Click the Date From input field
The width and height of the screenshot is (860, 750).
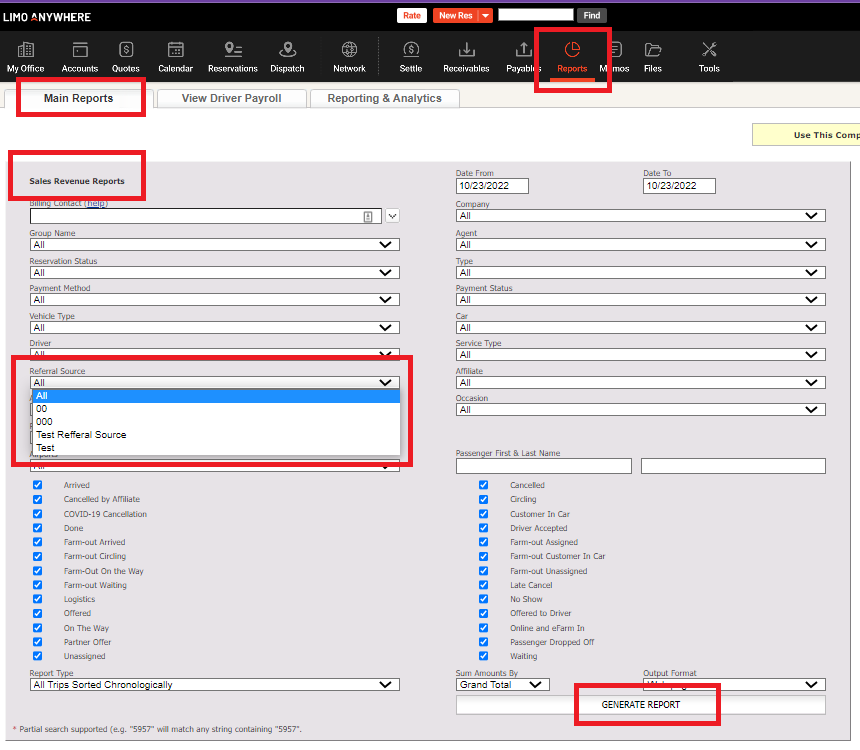pos(492,186)
